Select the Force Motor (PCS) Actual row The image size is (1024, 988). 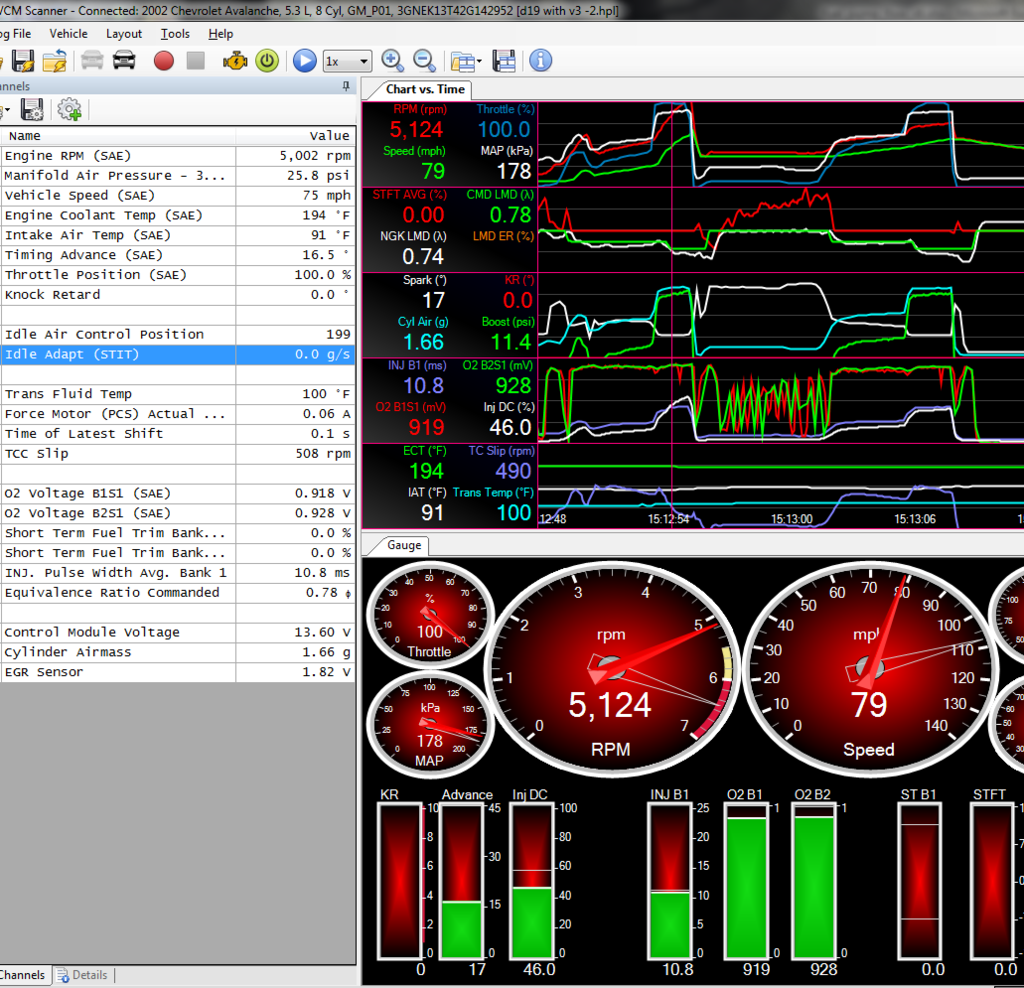click(x=178, y=414)
